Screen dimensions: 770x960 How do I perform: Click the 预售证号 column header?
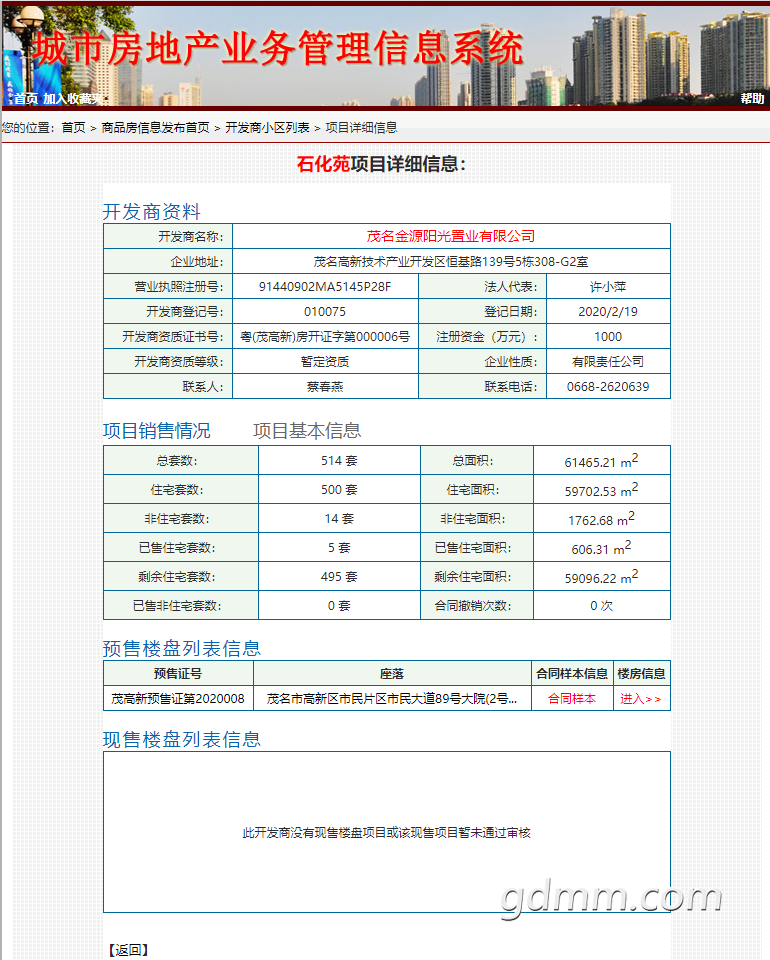coord(178,673)
